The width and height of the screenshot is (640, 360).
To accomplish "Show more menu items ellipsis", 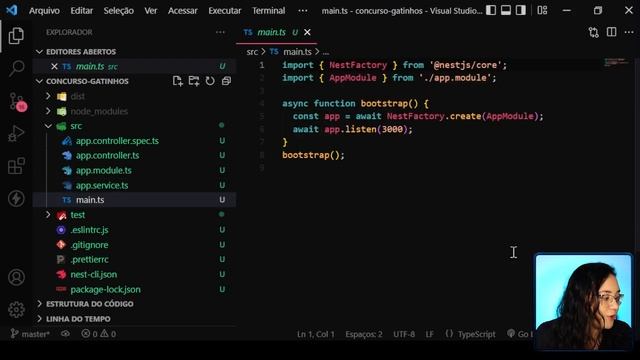I will (302, 11).
